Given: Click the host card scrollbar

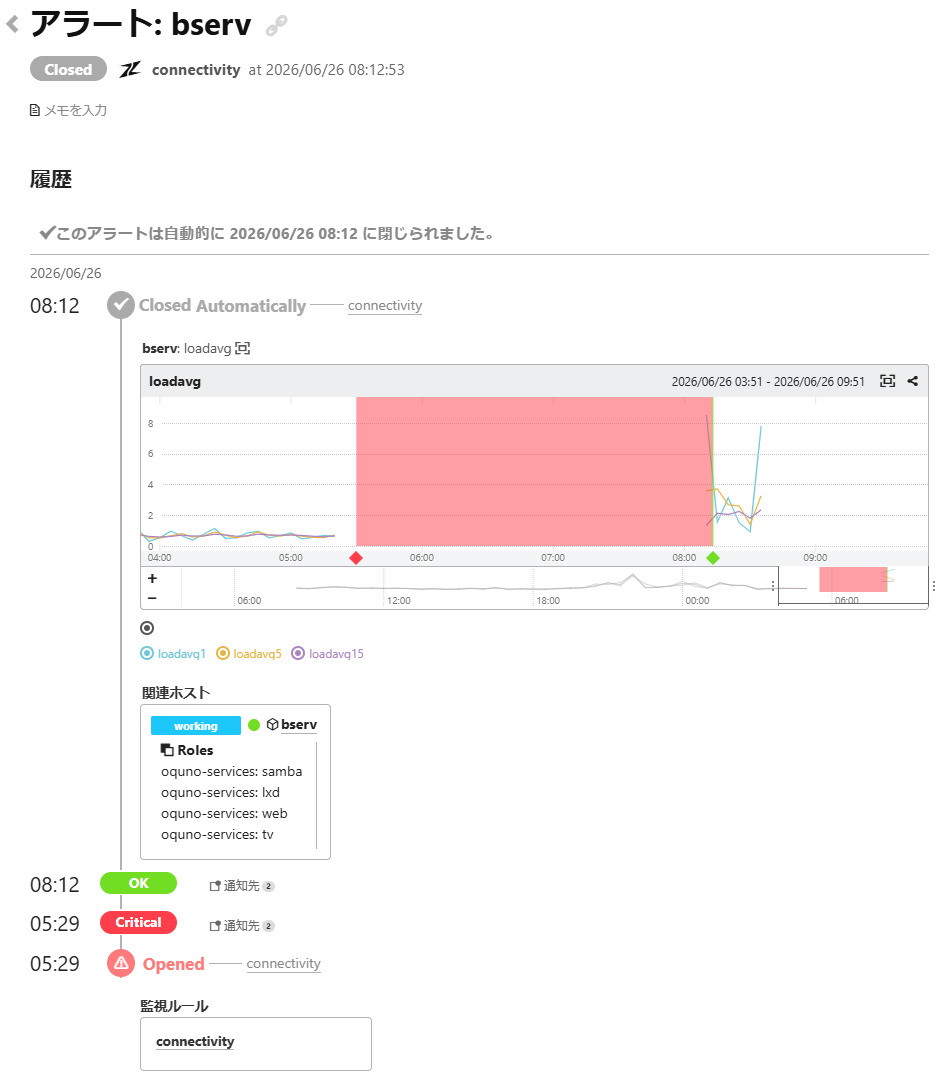Looking at the screenshot, I should pos(317,795).
